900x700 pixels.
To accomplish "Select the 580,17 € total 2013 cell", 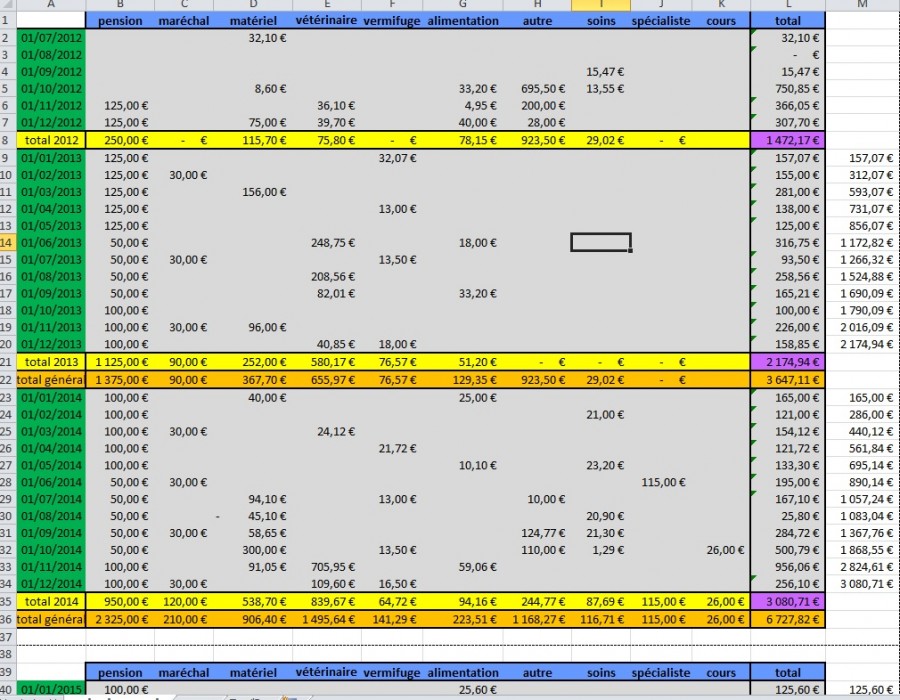I will point(327,362).
